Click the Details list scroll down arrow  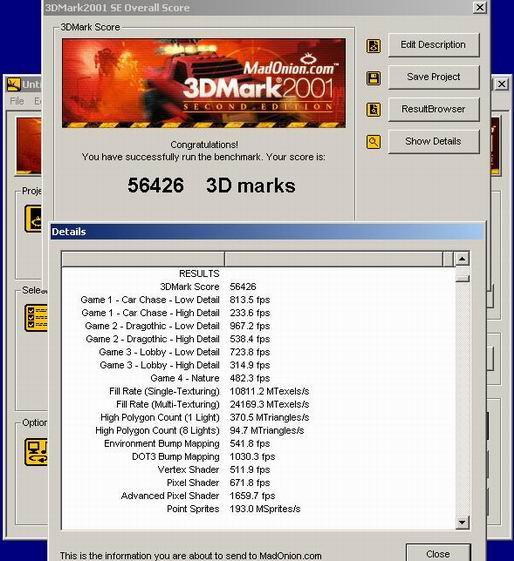[x=462, y=522]
